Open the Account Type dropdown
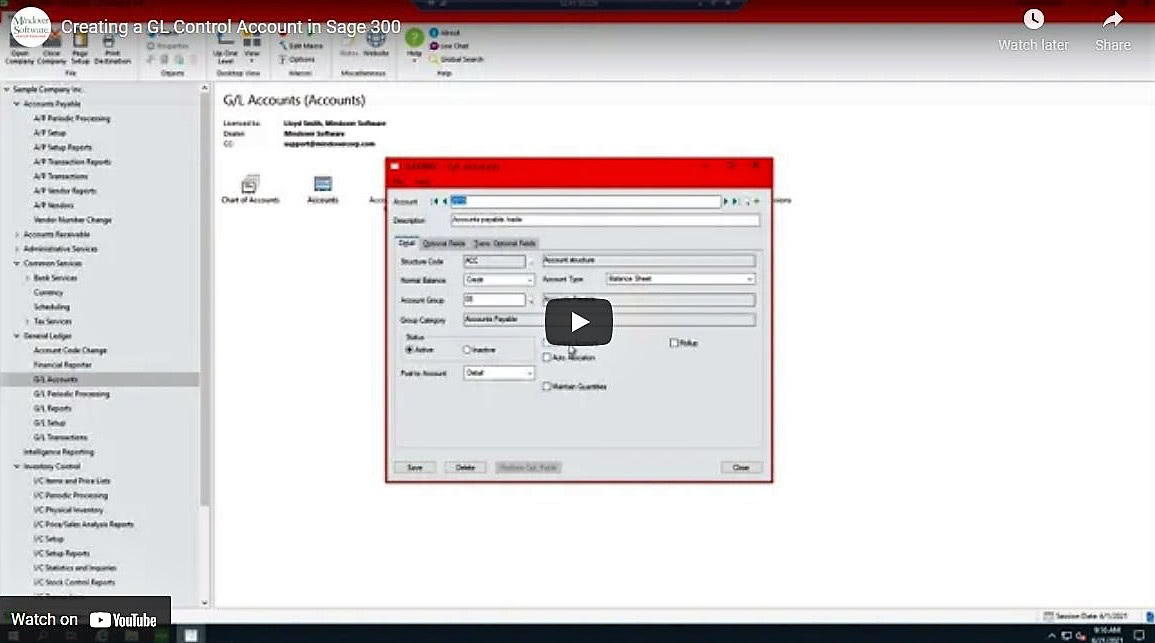This screenshot has width=1155, height=643. [681, 279]
